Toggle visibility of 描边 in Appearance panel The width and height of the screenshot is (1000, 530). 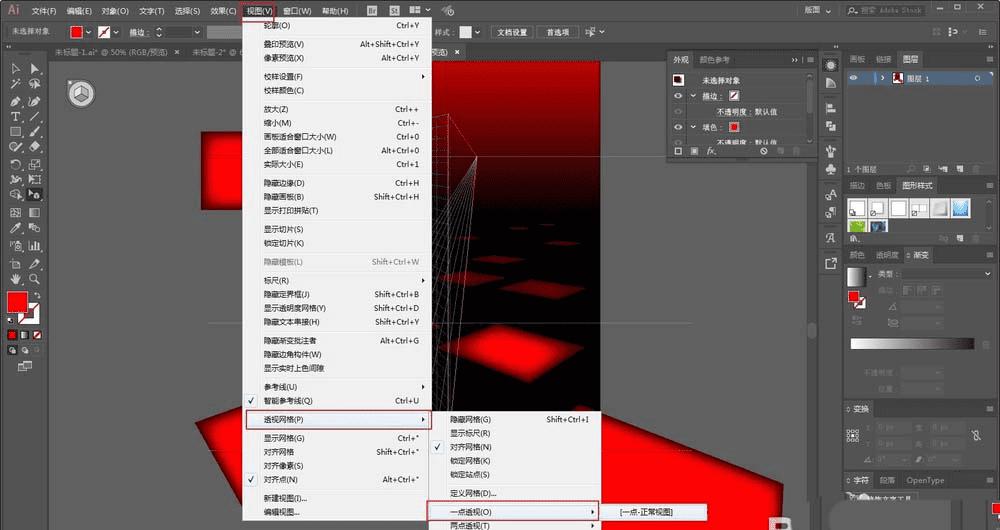coord(678,96)
